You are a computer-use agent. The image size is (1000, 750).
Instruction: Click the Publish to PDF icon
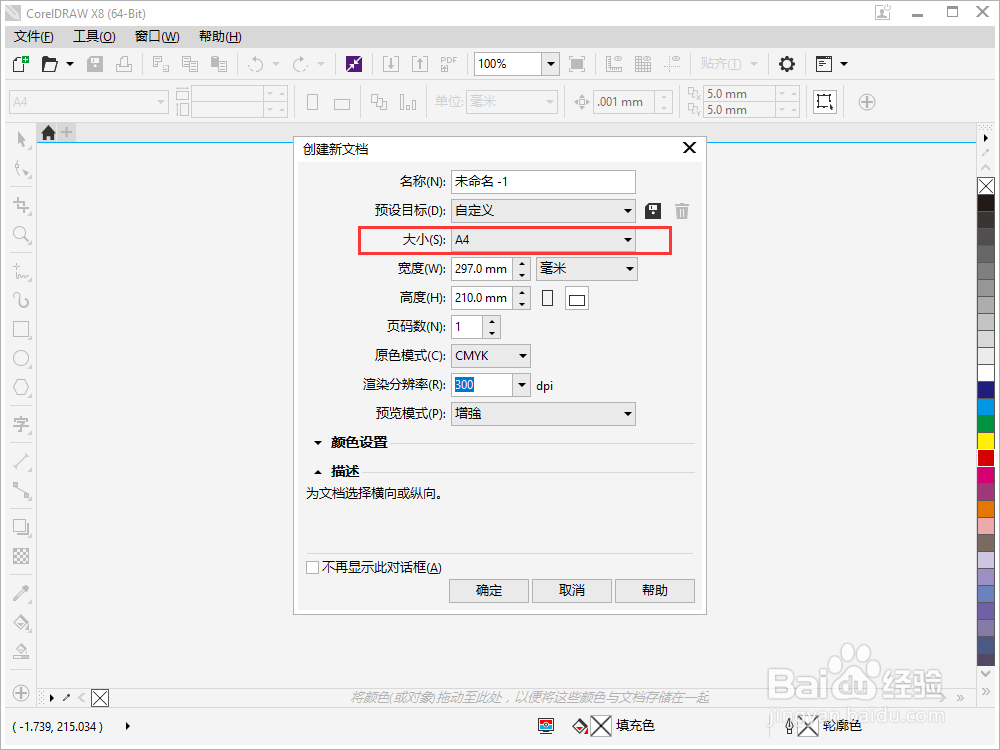449,64
